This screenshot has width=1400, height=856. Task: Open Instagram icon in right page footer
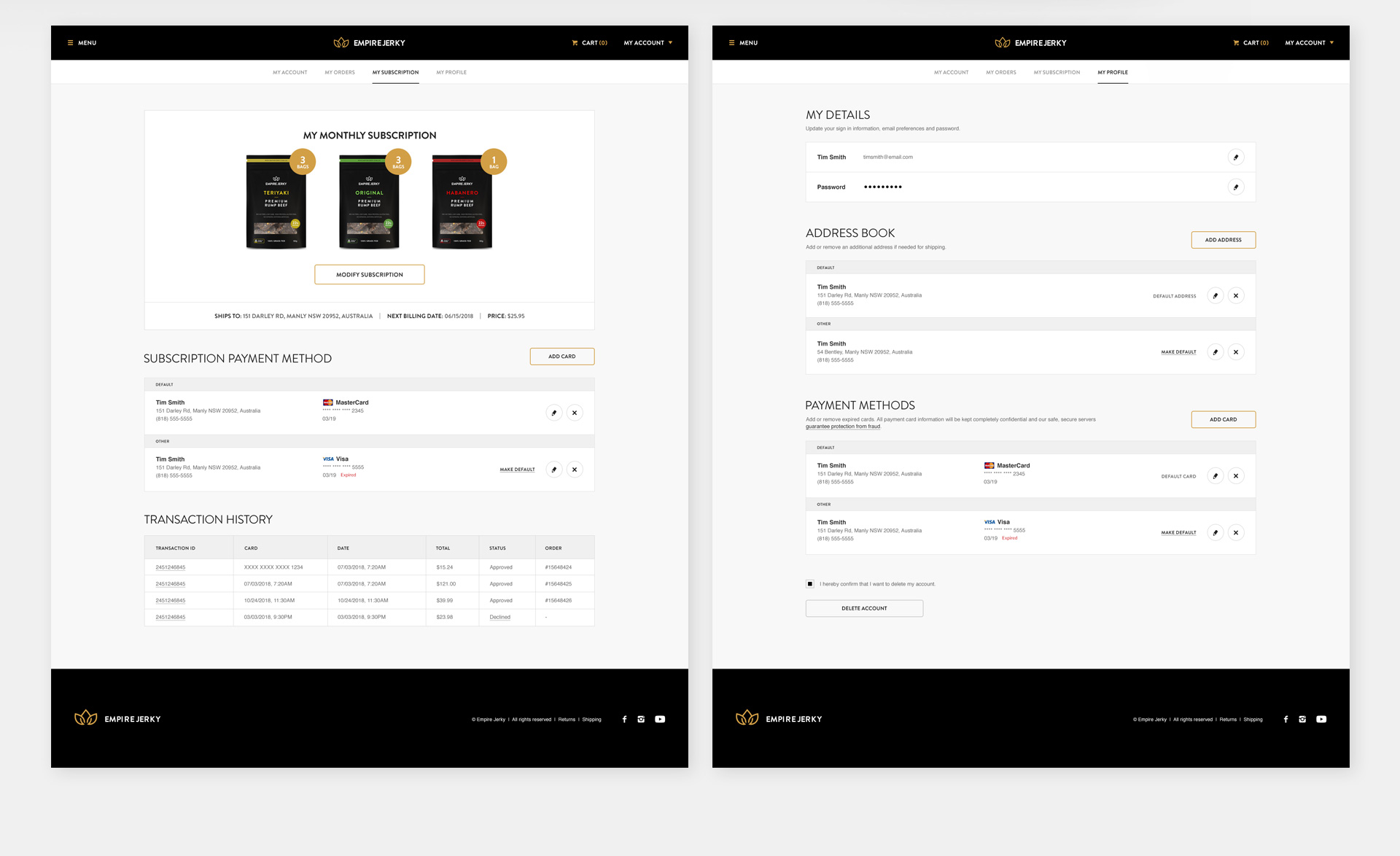1302,720
